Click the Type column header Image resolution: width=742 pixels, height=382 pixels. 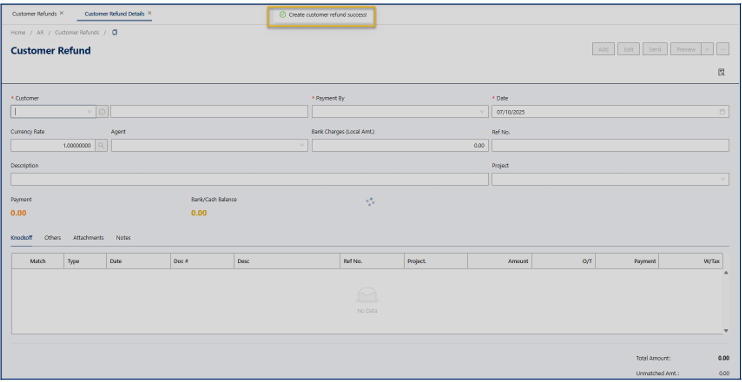pos(85,261)
